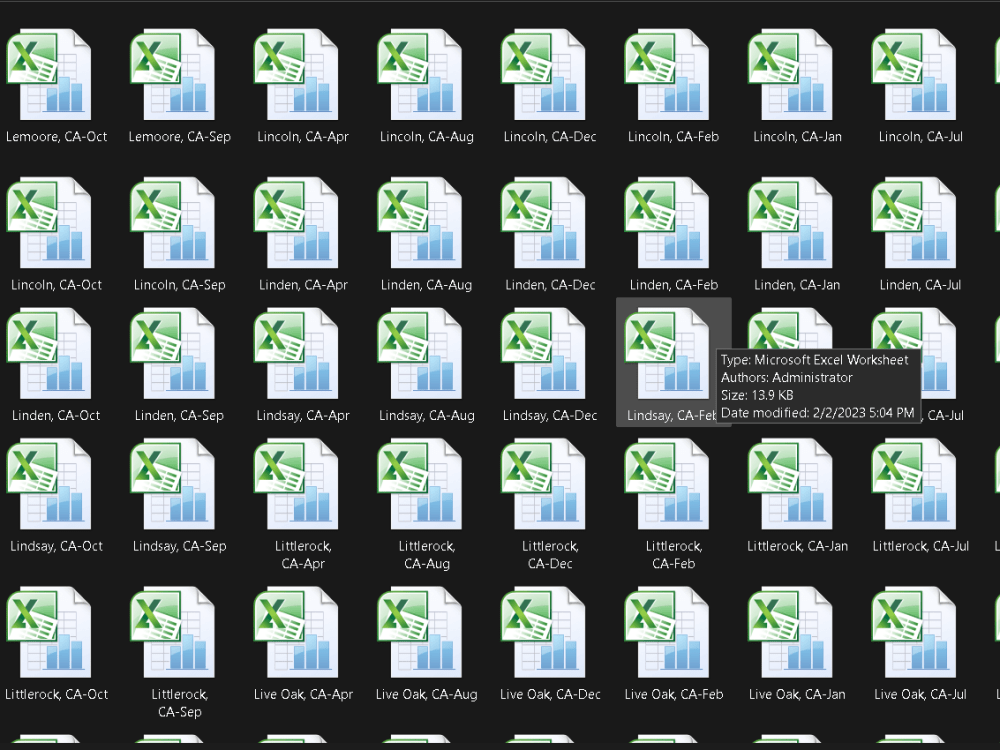Click the Live Oak, CA-Jan Excel icon
The image size is (1000, 750).
791,633
